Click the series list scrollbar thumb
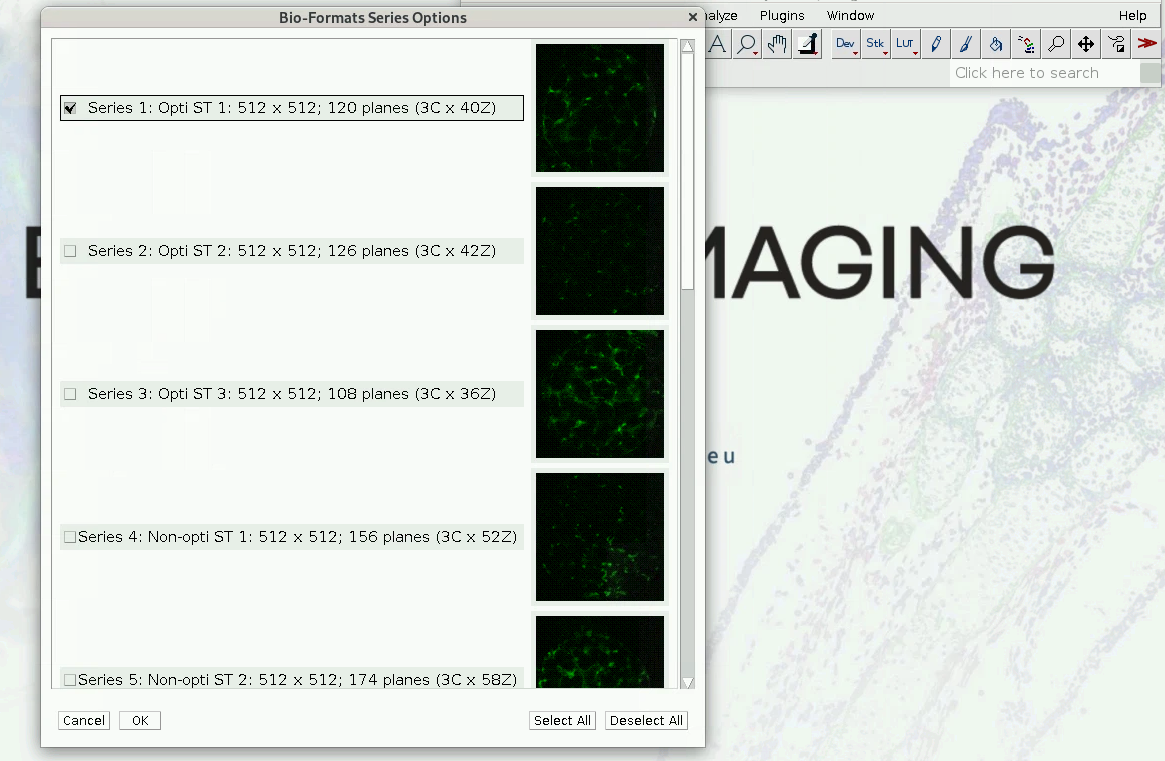Image resolution: width=1165 pixels, height=761 pixels. point(688,171)
